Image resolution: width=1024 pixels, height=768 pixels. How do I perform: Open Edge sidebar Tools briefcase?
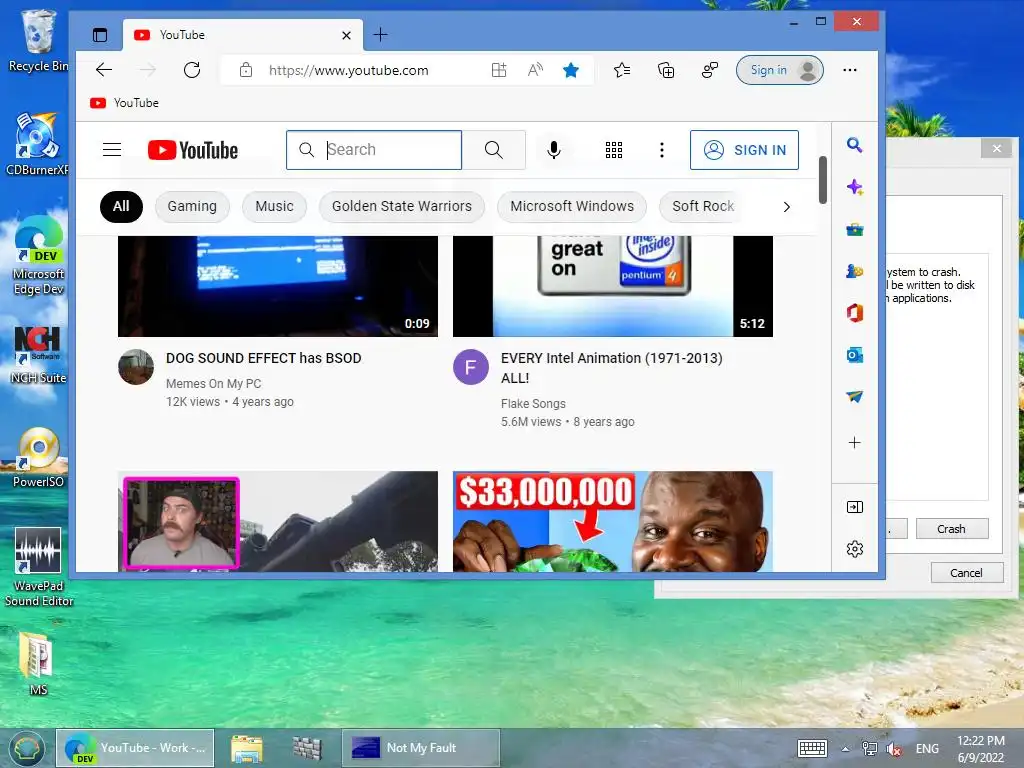[854, 229]
